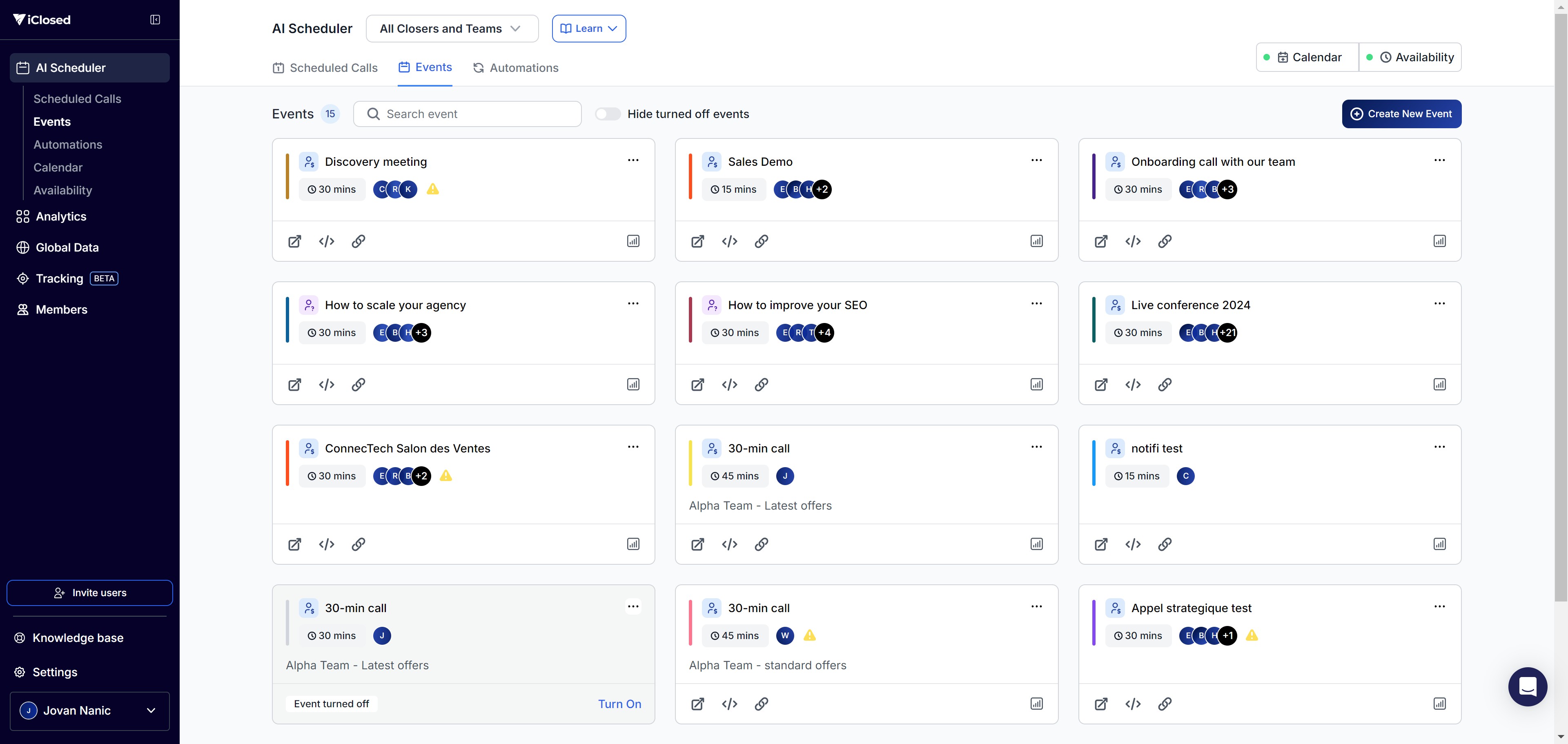Click Create New Event button
The height and width of the screenshot is (744, 1568).
pos(1401,114)
